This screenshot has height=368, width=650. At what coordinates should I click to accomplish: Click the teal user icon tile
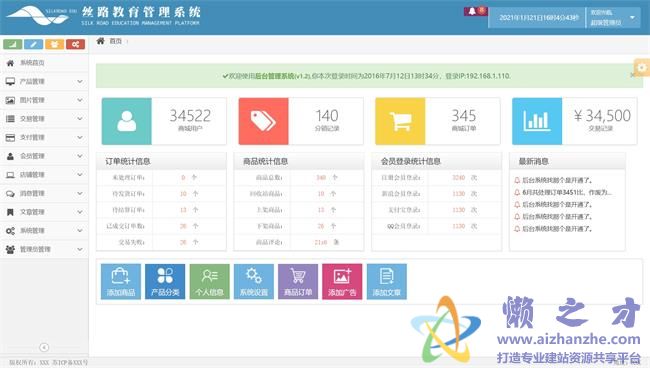coord(126,121)
